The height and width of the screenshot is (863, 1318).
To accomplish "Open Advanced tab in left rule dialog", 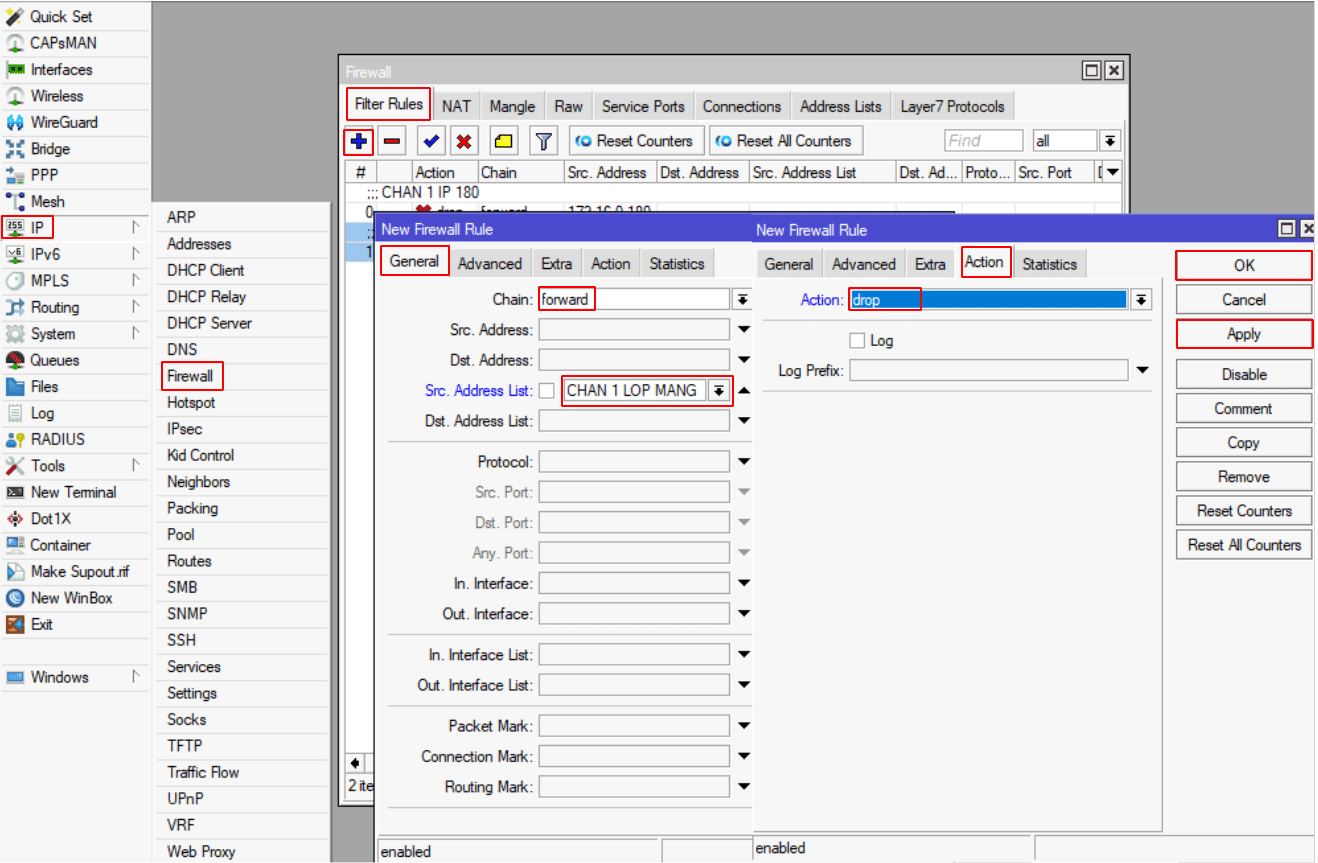I will tap(490, 264).
